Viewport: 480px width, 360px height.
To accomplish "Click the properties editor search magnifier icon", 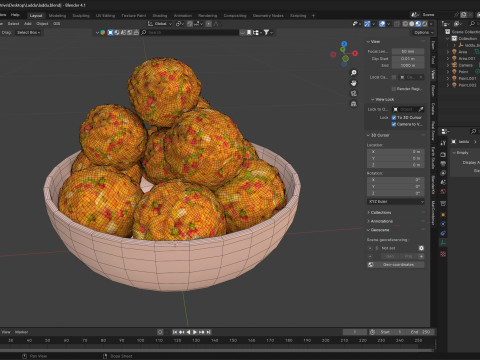I will (473, 132).
